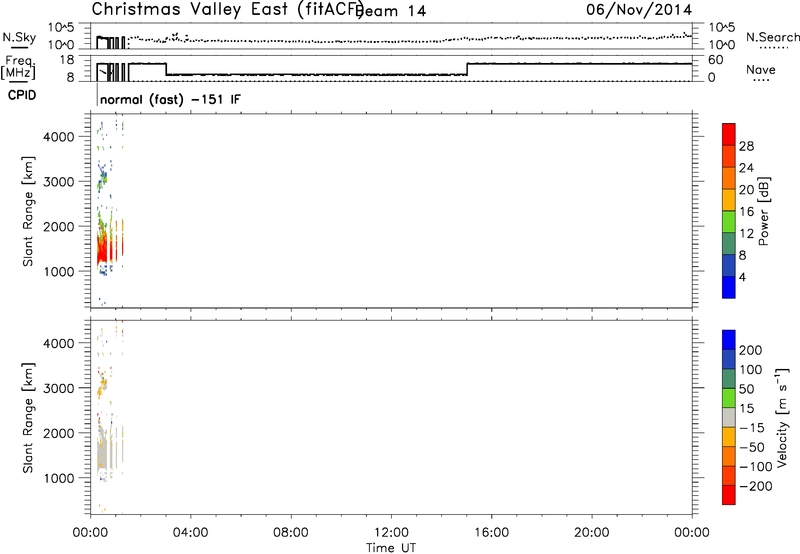Click the red top of the Power colorbar
The height and width of the screenshot is (554, 800).
point(729,134)
